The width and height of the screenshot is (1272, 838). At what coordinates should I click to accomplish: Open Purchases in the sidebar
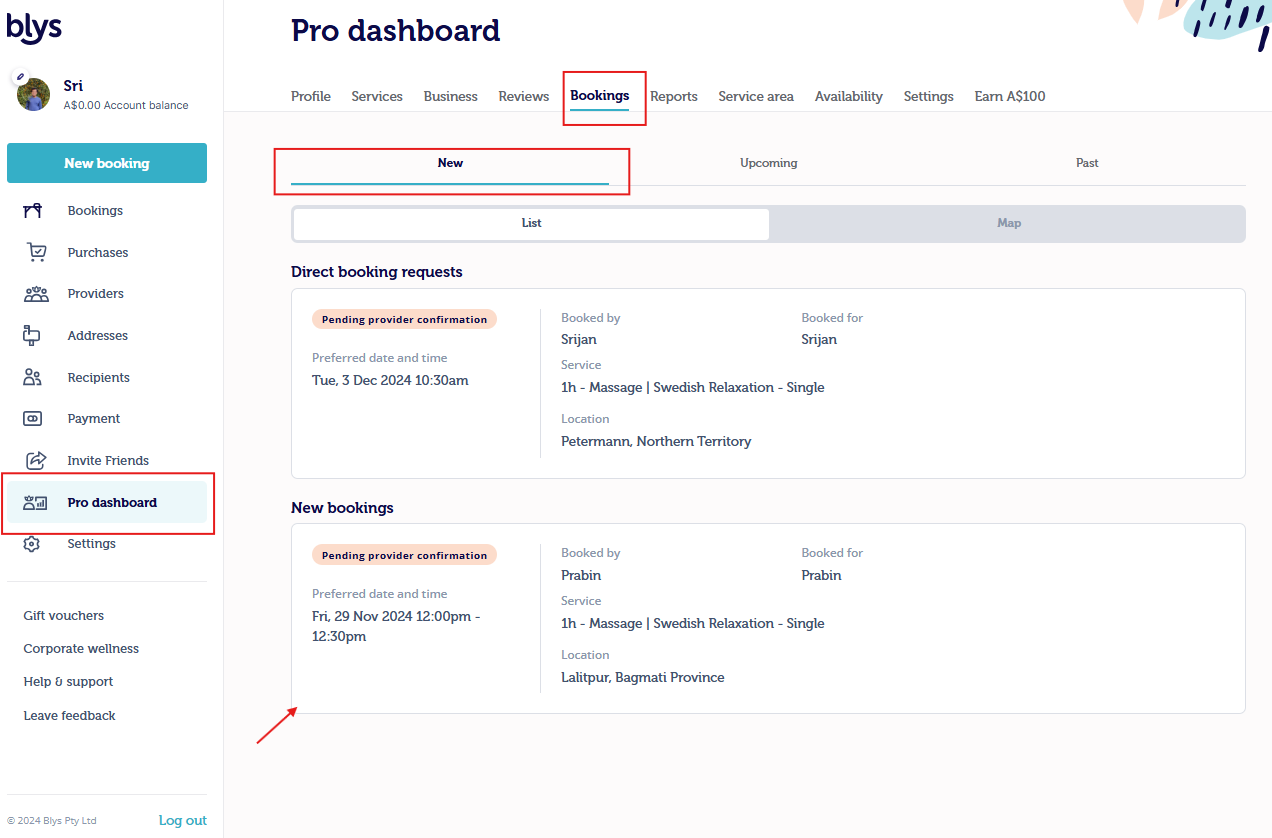[98, 253]
